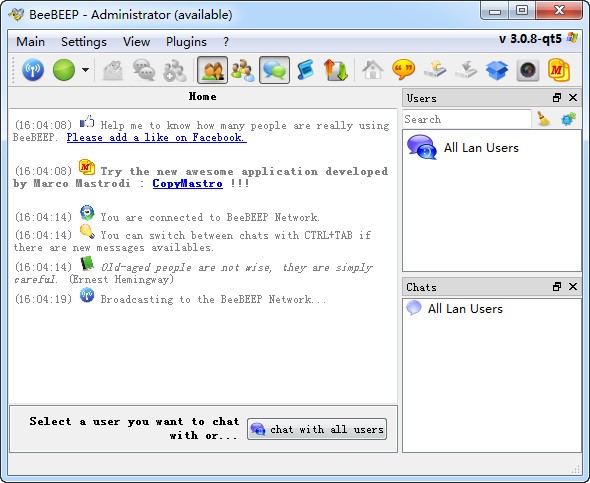590x483 pixels.
Task: Click the camera screenshot icon
Action: click(528, 70)
